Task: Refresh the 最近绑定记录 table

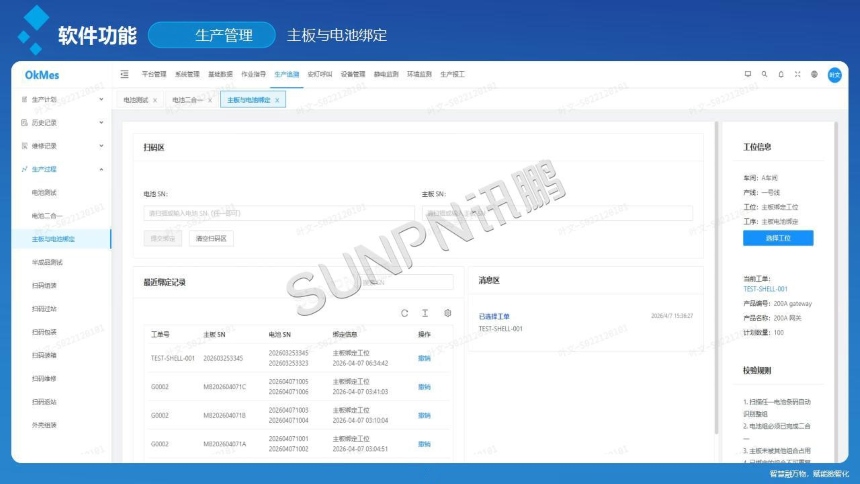Action: [404, 313]
